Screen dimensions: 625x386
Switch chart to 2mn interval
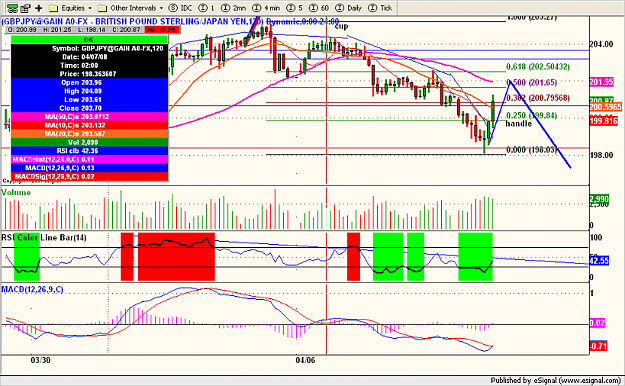[234, 8]
